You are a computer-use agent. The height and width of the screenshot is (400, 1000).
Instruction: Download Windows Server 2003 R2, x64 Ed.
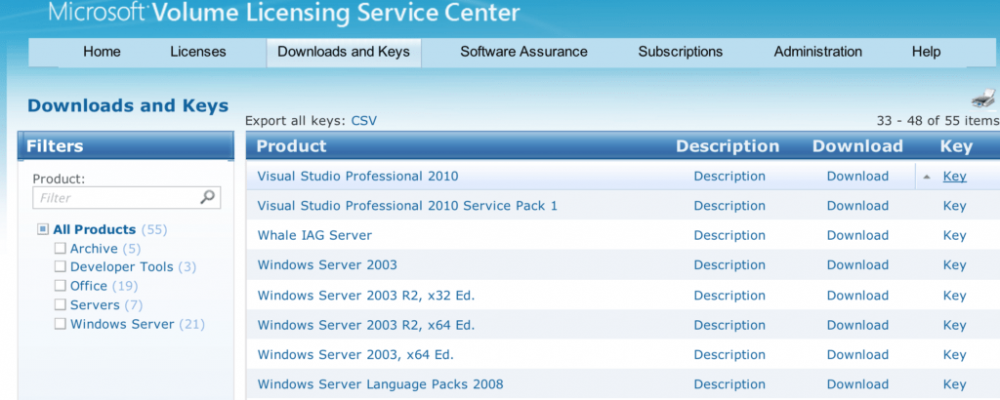click(x=858, y=325)
